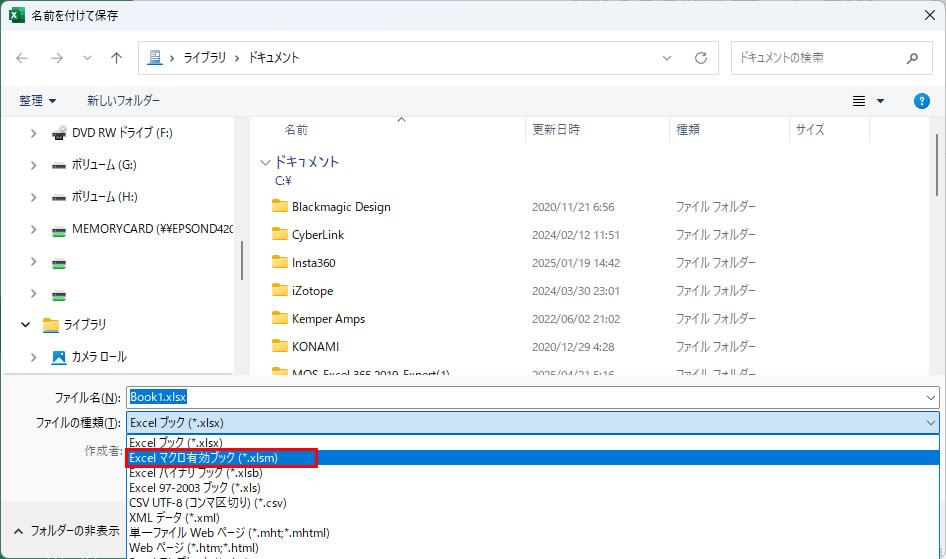Expand ボリューム (G:) tree node

[x=34, y=165]
